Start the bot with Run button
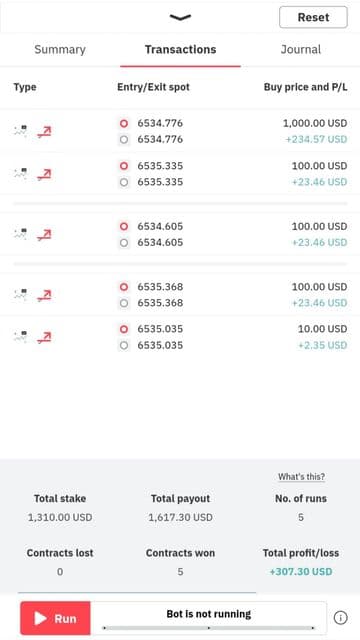This screenshot has height=640, width=360. [x=56, y=618]
